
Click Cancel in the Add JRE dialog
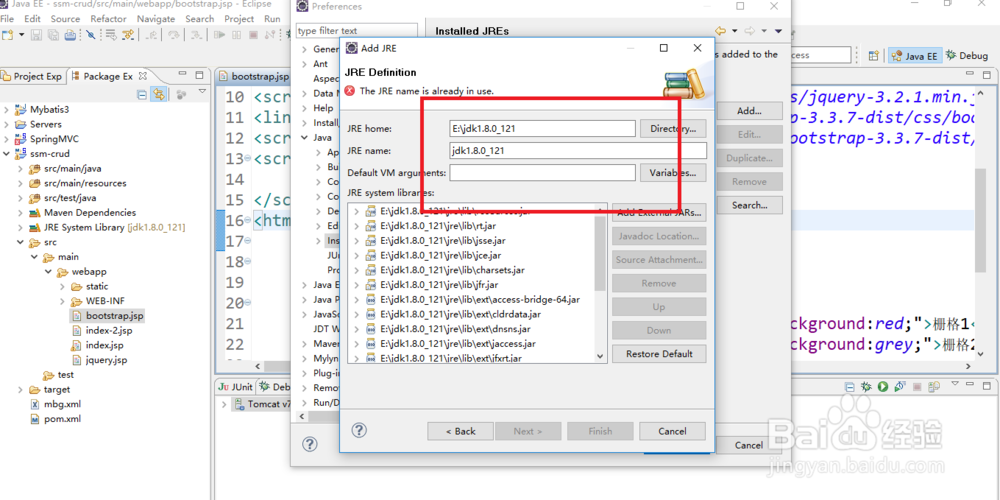[672, 431]
